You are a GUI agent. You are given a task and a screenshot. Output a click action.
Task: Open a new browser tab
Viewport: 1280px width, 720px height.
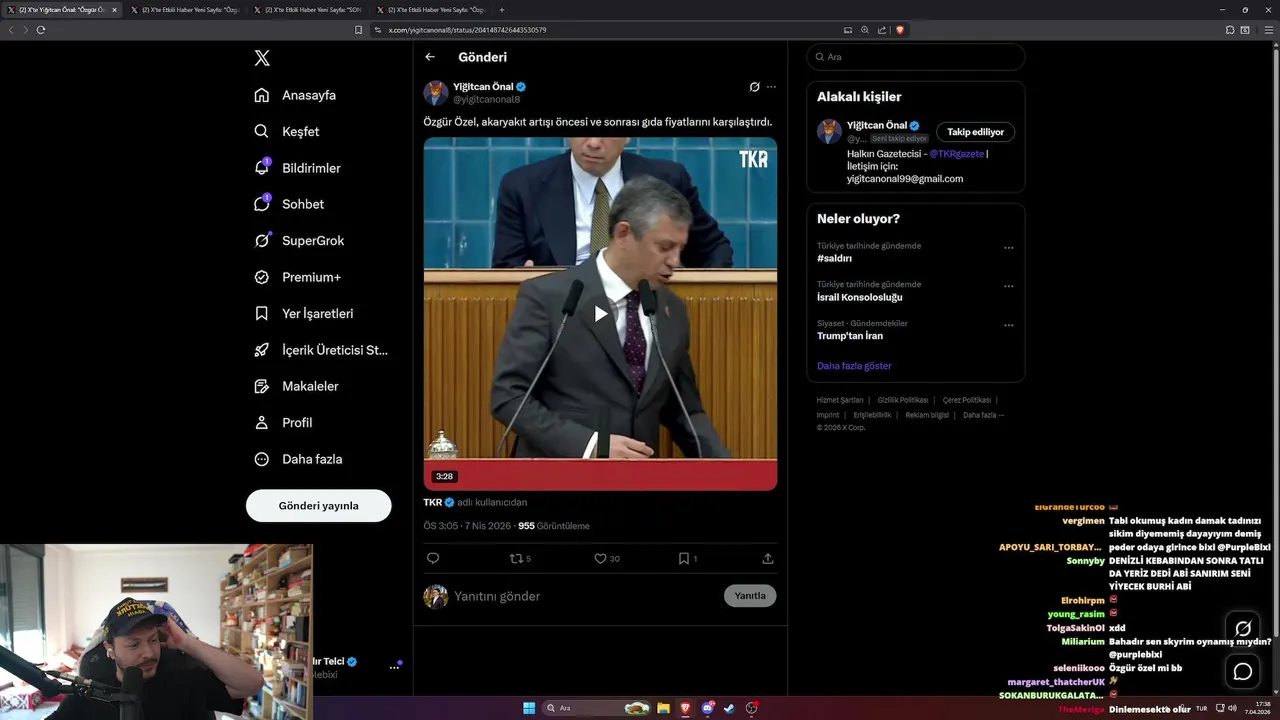[x=502, y=10]
